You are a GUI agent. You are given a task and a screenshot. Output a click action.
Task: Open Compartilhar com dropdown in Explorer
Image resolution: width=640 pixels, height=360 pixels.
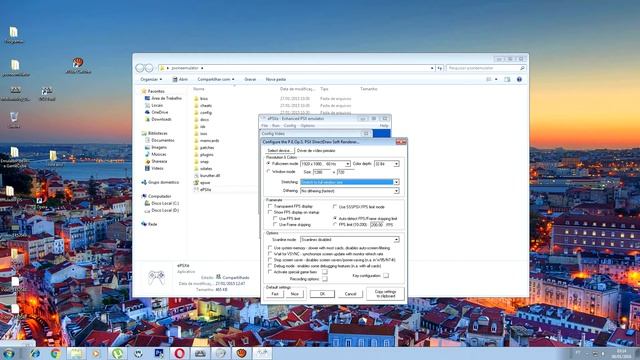[216, 80]
